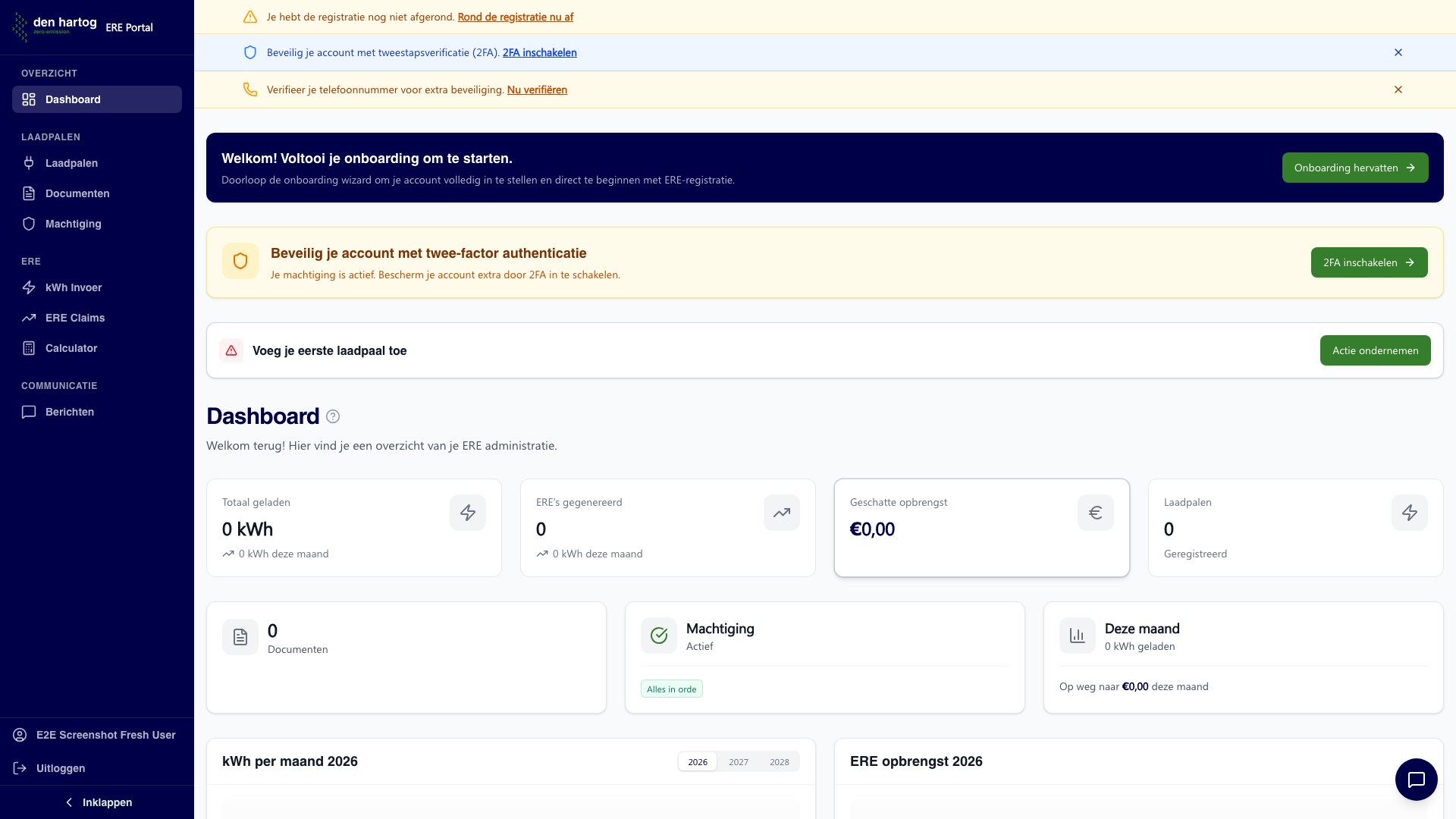Open the Machtiging page via shield icon

(73, 224)
